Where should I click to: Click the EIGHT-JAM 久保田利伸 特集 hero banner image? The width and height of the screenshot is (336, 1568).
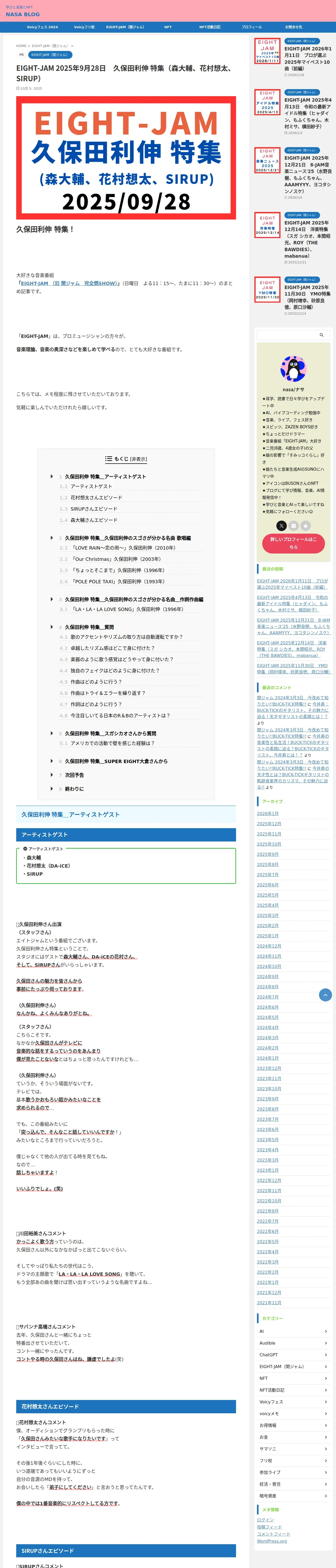(x=126, y=158)
